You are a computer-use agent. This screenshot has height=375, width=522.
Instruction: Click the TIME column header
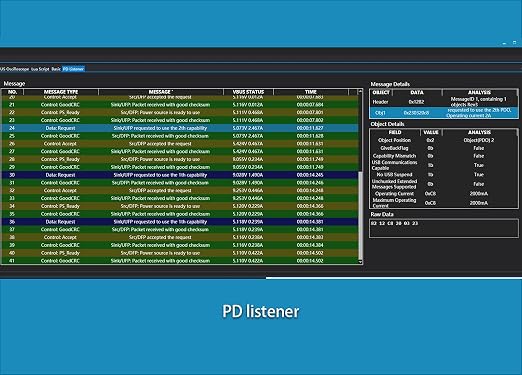pos(311,92)
